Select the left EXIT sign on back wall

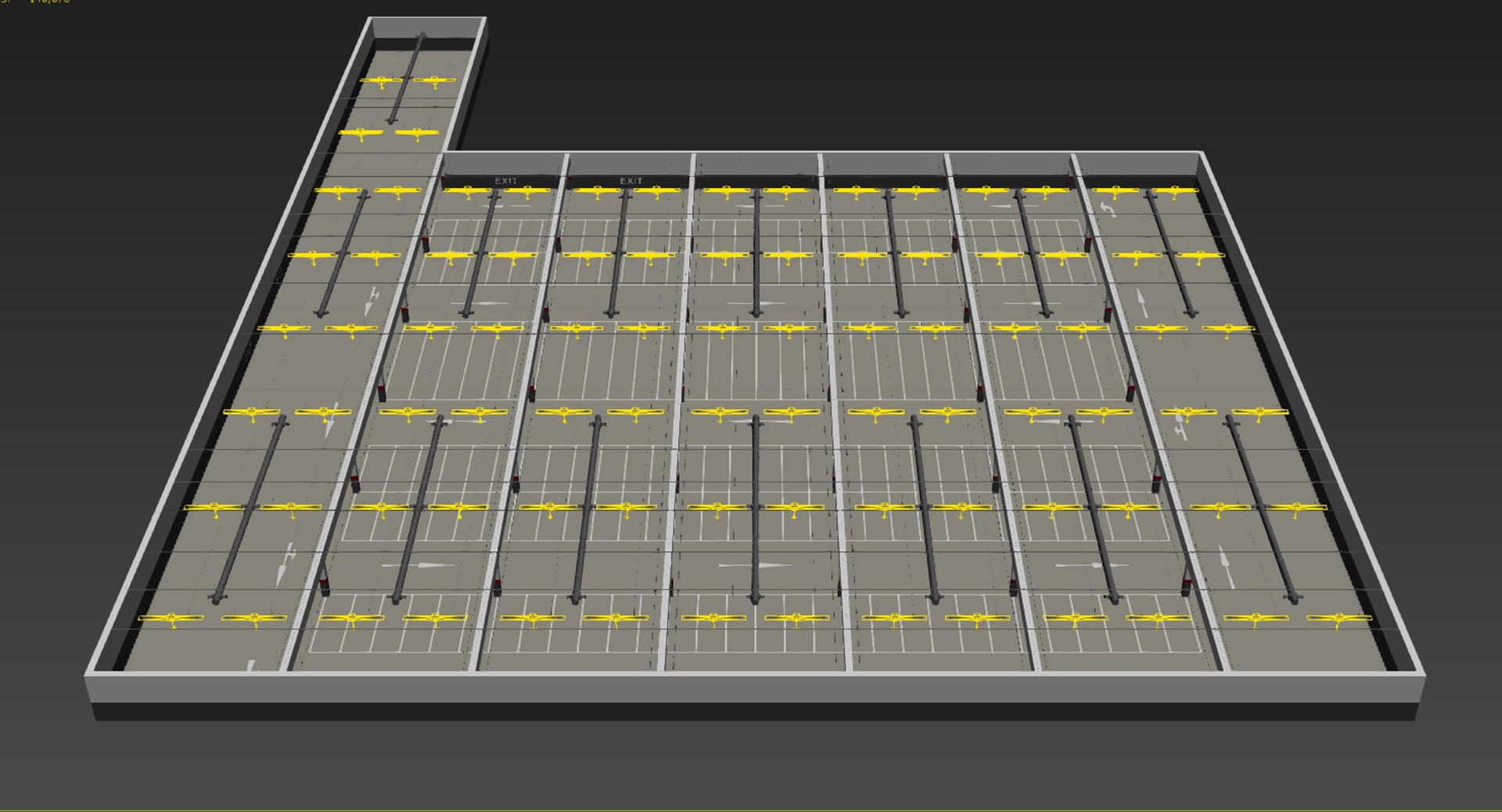tap(505, 181)
